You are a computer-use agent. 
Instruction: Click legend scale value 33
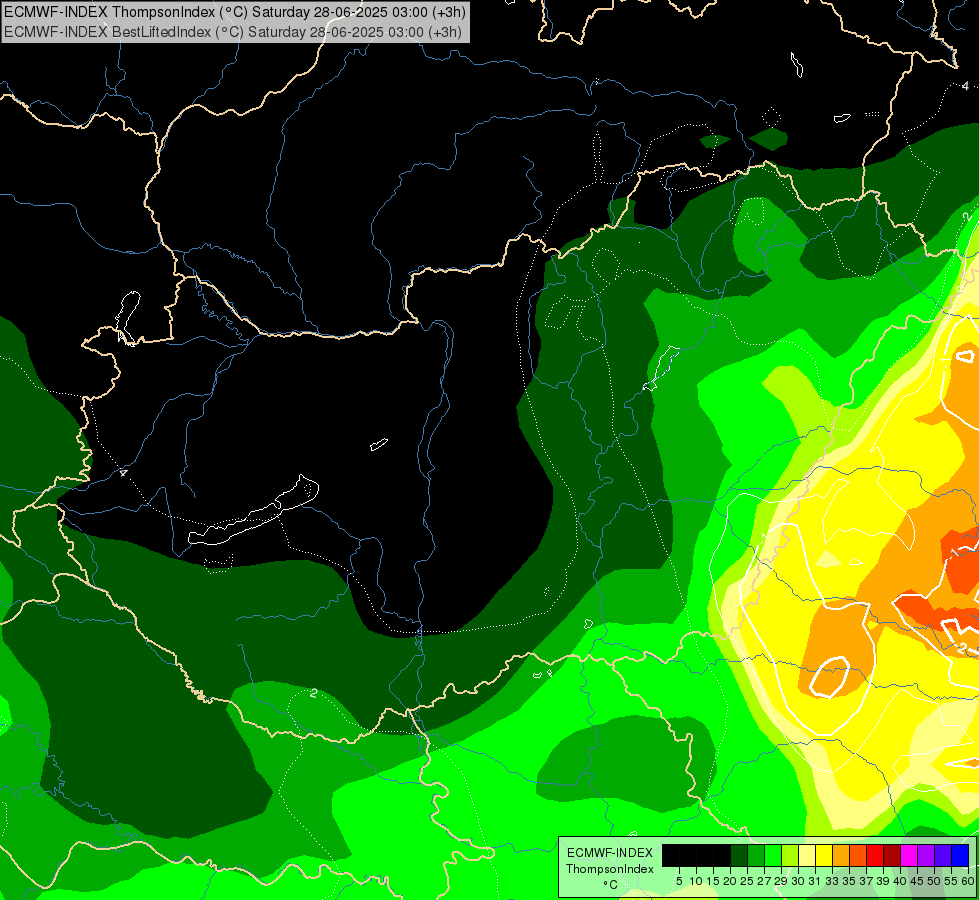832,881
